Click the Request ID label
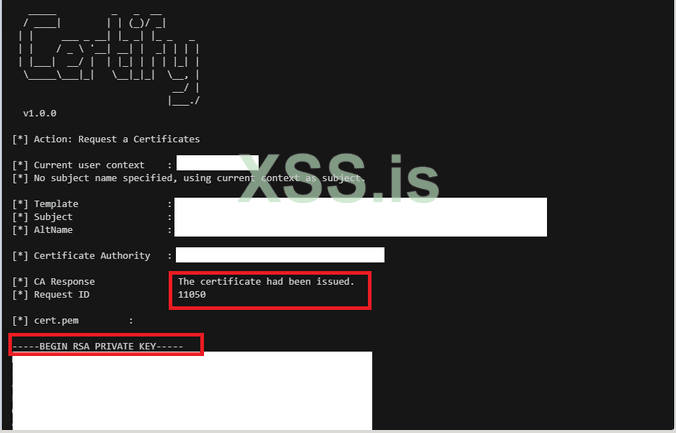The height and width of the screenshot is (433, 676). pos(62,295)
